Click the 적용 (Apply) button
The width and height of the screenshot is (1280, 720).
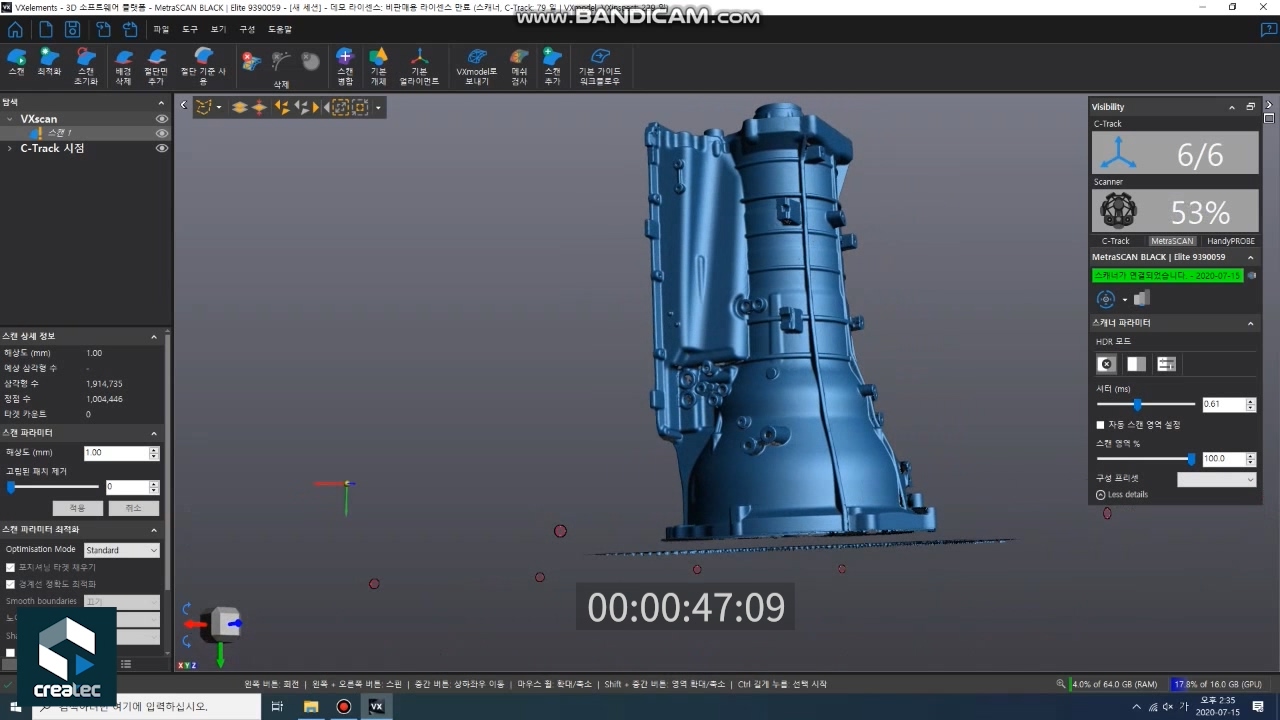(77, 508)
